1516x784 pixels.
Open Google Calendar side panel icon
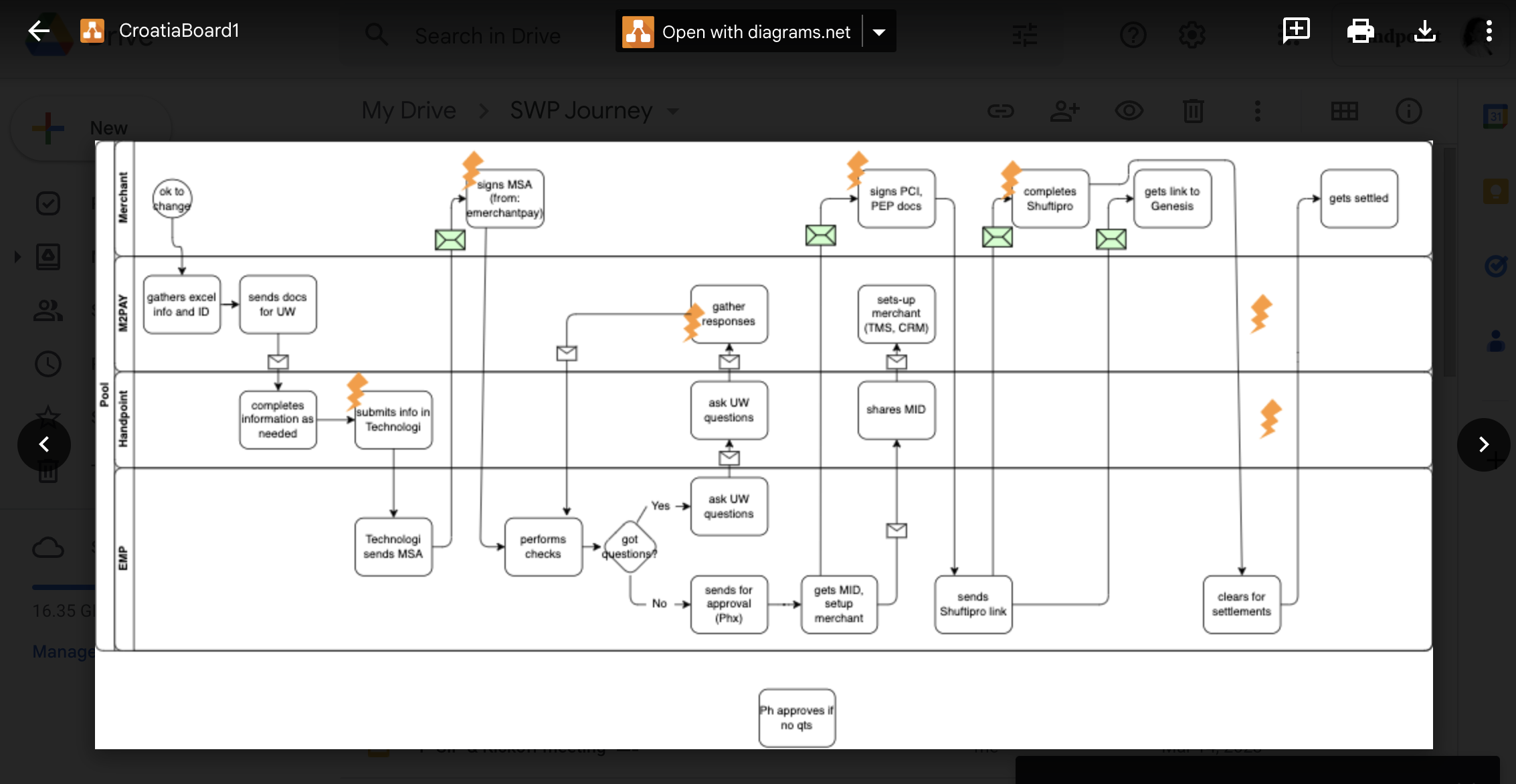(1496, 116)
